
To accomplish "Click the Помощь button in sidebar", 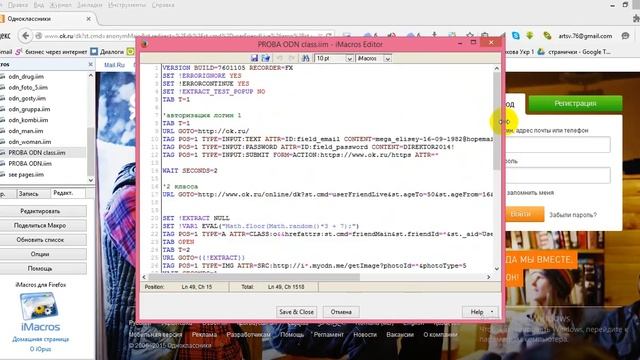I will [x=40, y=269].
